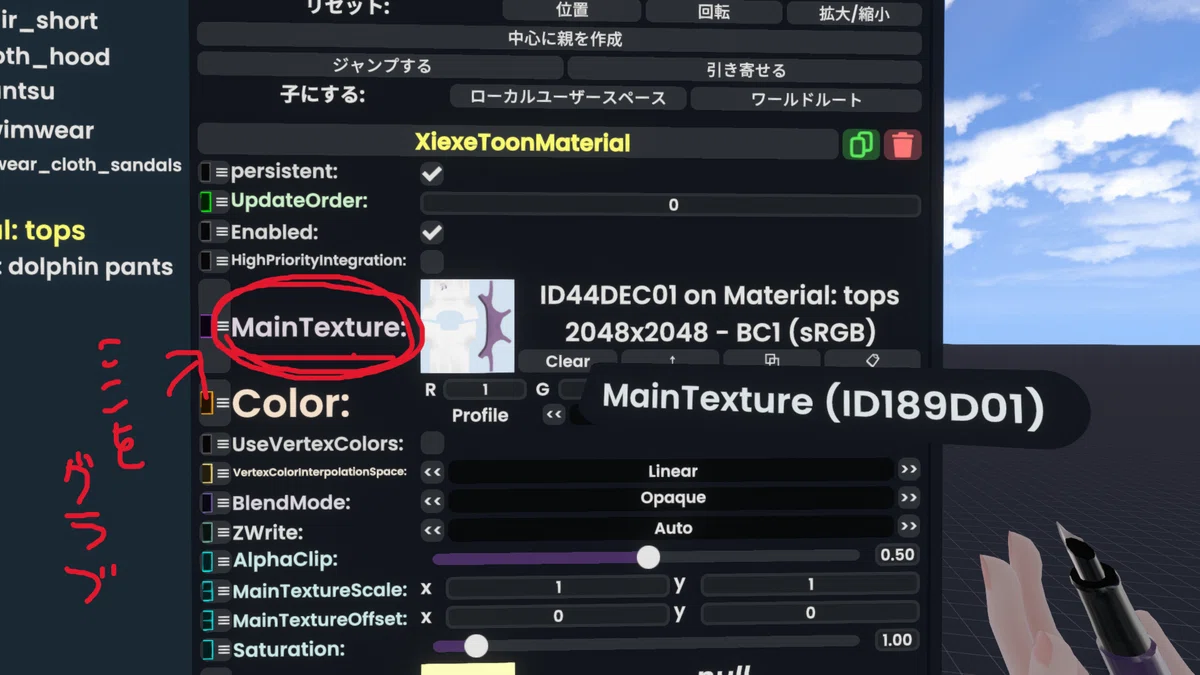Click the purple field box beside BlendMode
Image resolution: width=1200 pixels, height=675 pixels.
[206, 503]
